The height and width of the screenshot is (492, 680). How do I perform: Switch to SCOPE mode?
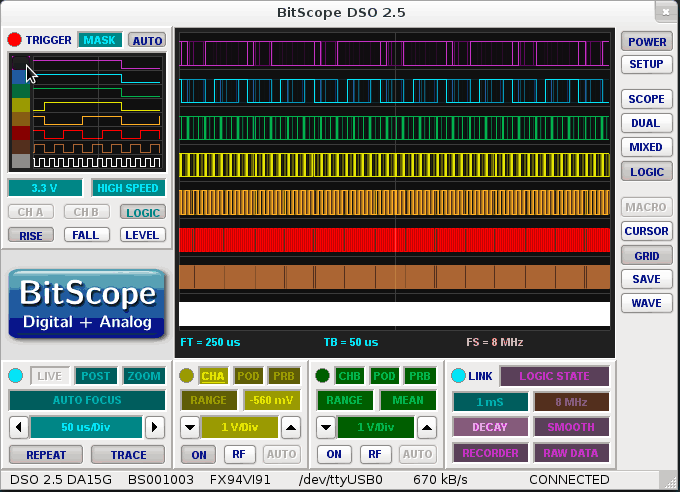click(x=647, y=99)
